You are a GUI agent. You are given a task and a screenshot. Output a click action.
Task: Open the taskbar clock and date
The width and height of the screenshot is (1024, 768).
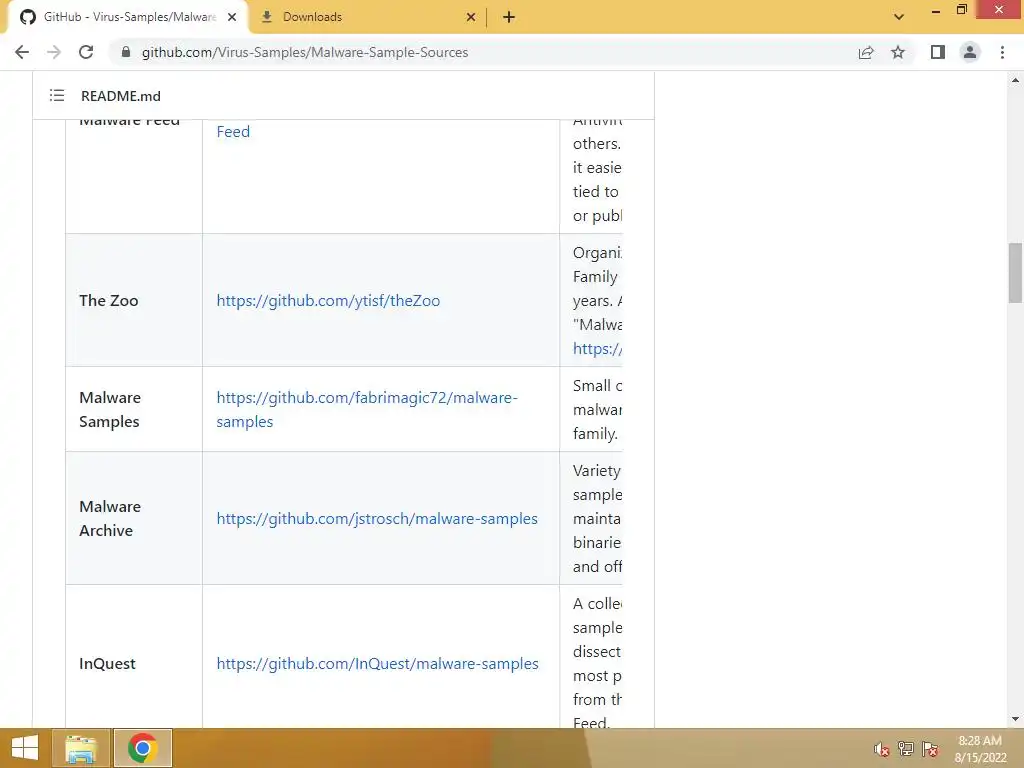(x=980, y=749)
